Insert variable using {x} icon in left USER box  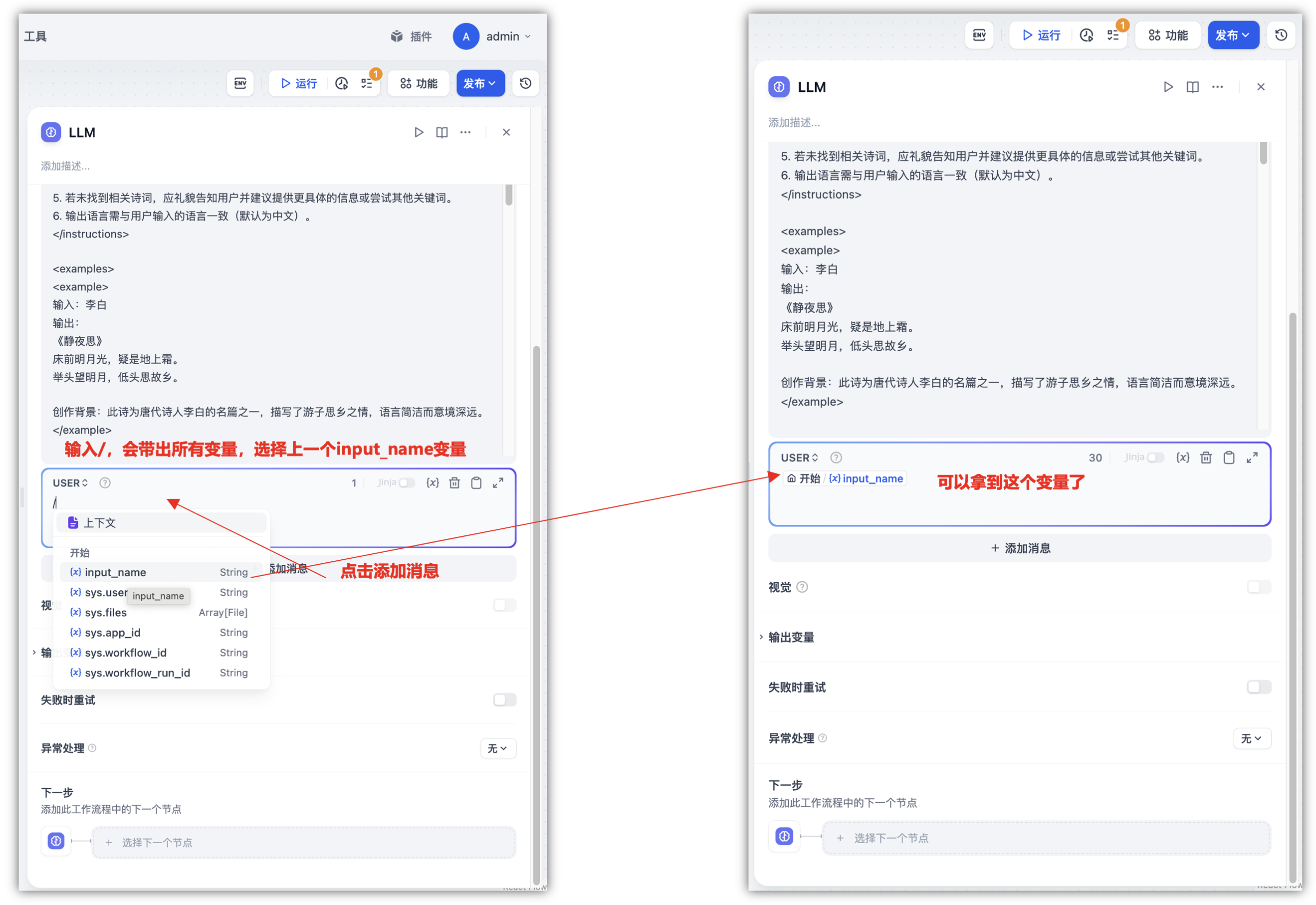432,482
